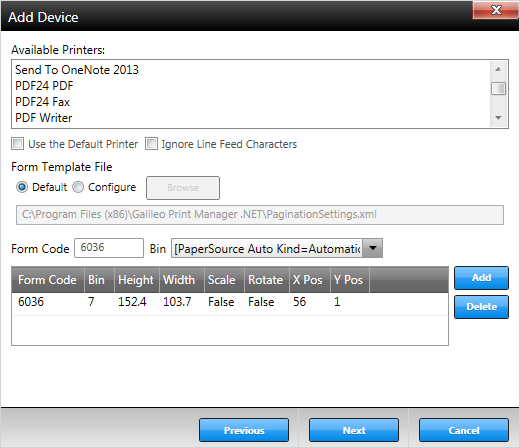Go to the Next step

354,430
